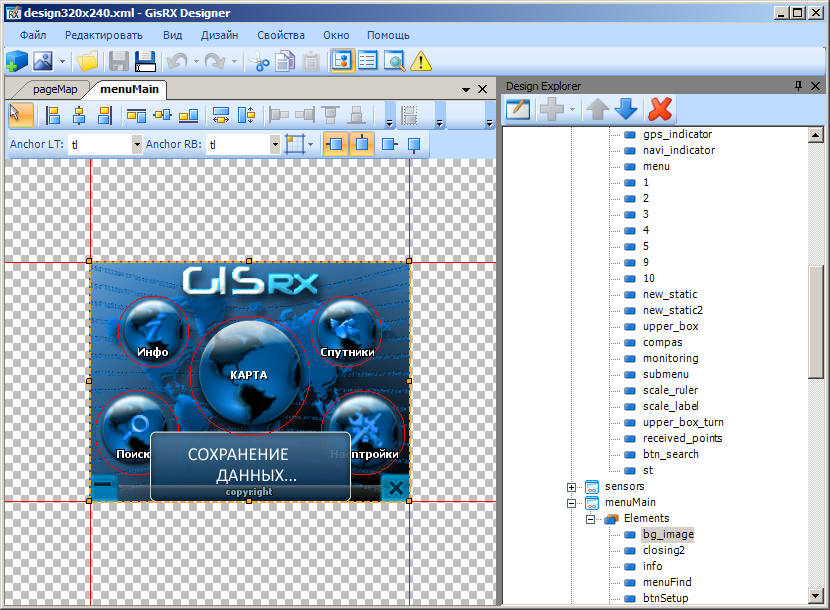Viewport: 830px width, 610px height.
Task: Select the Инфо globe button in canvas
Action: coord(153,331)
